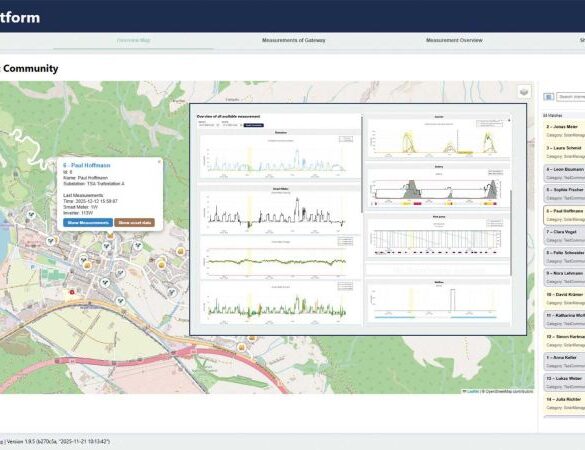The image size is (585, 450).
Task: Select '11 - Katharina' entry in the member list
Action: click(x=564, y=319)
